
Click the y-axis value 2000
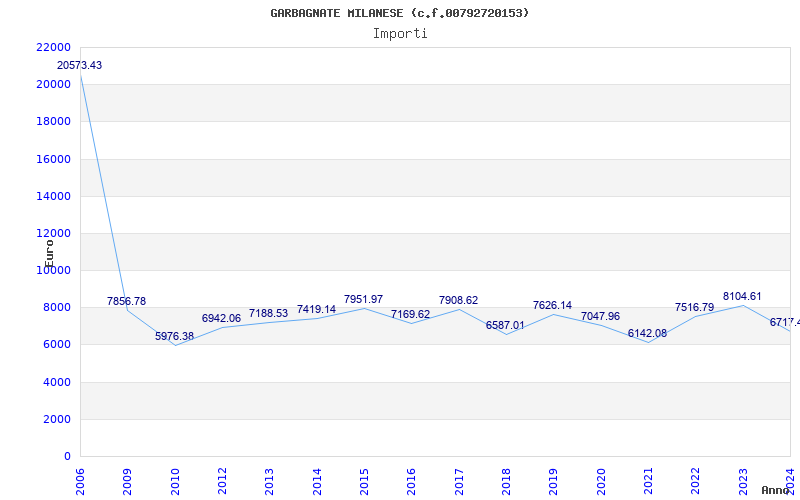pos(56,419)
